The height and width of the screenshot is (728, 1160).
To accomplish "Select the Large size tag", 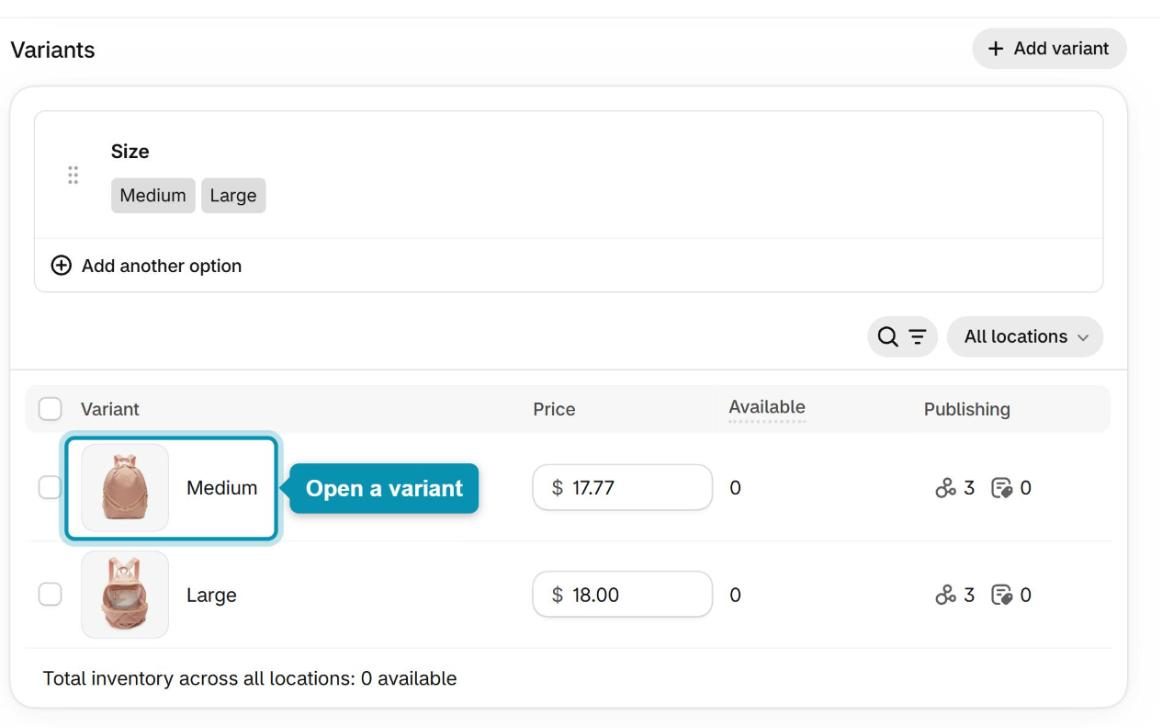I will click(233, 195).
